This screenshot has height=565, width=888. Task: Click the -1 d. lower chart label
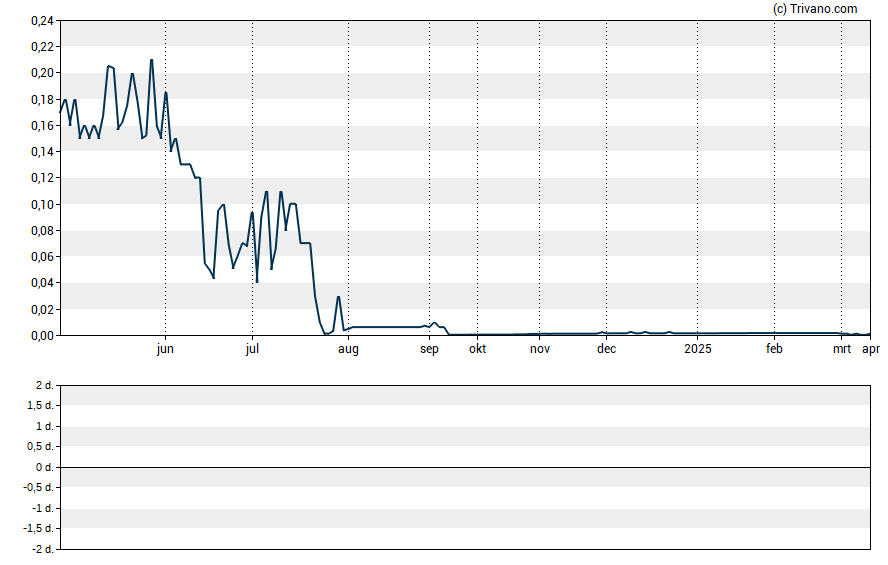[x=43, y=508]
